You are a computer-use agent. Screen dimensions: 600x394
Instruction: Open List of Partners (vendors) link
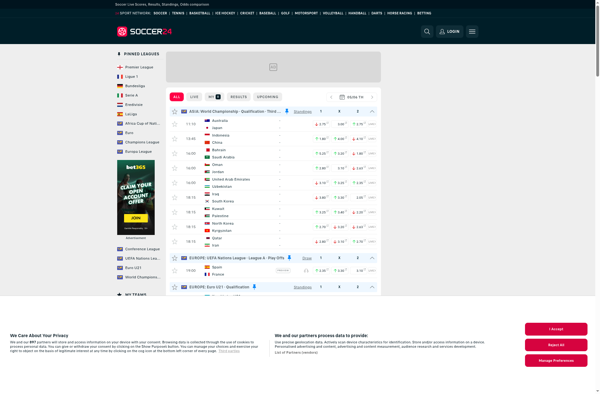click(296, 353)
